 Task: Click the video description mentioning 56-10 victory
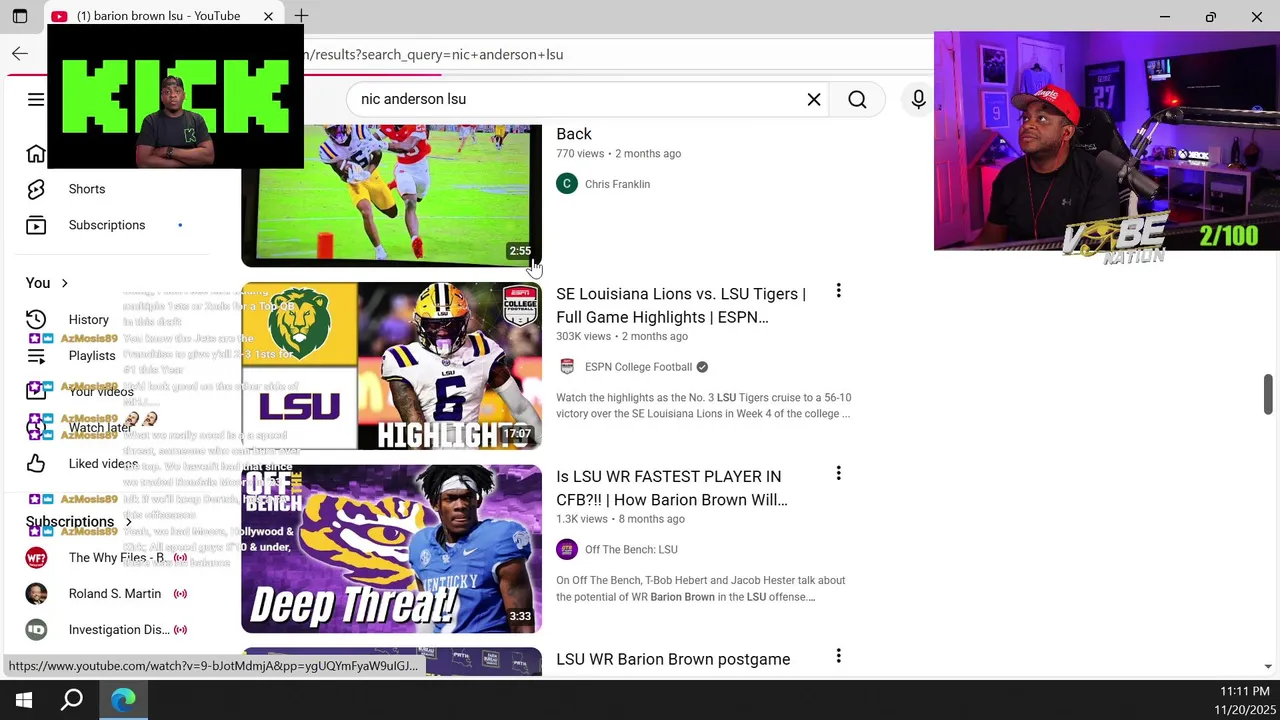click(x=704, y=405)
